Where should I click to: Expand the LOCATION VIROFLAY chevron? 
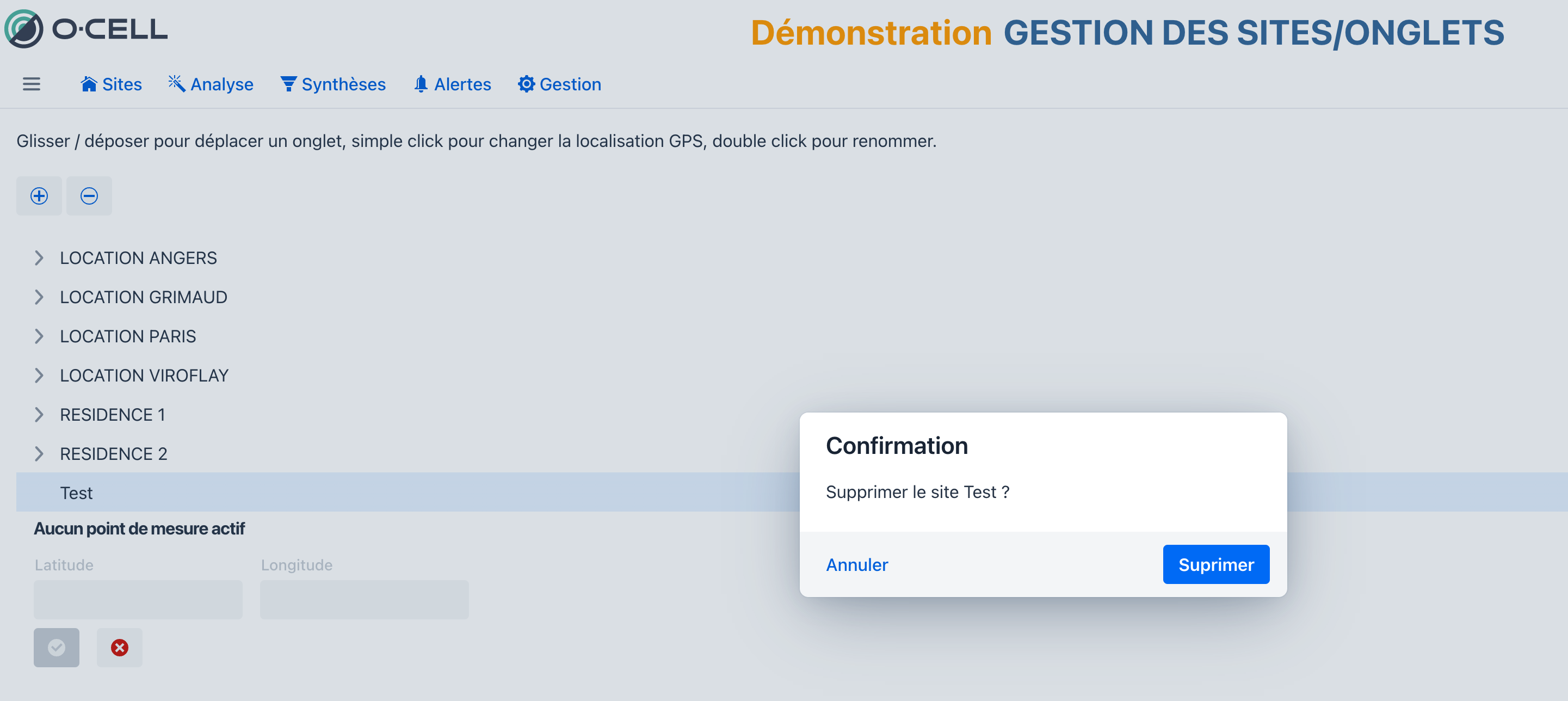click(x=39, y=375)
